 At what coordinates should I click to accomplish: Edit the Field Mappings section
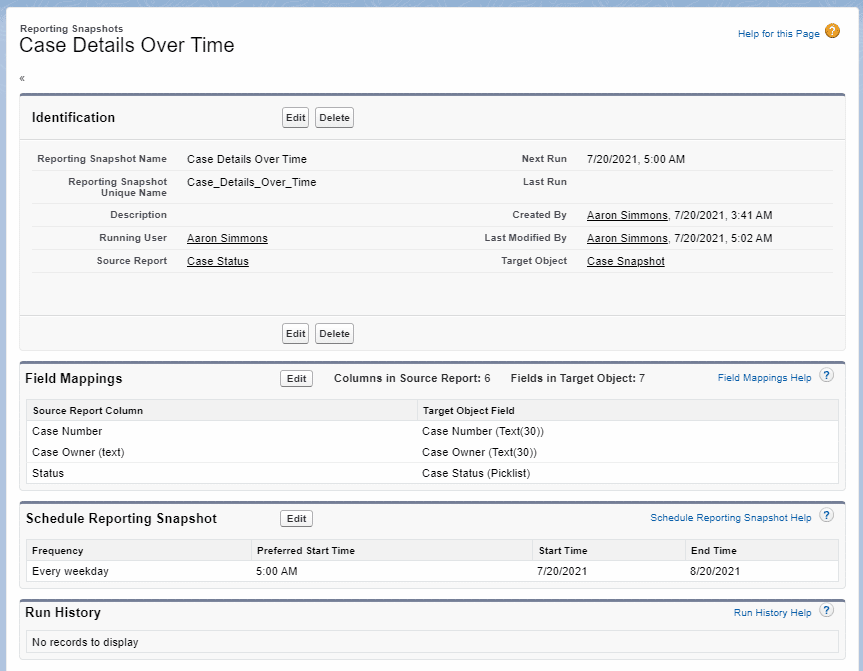point(296,379)
